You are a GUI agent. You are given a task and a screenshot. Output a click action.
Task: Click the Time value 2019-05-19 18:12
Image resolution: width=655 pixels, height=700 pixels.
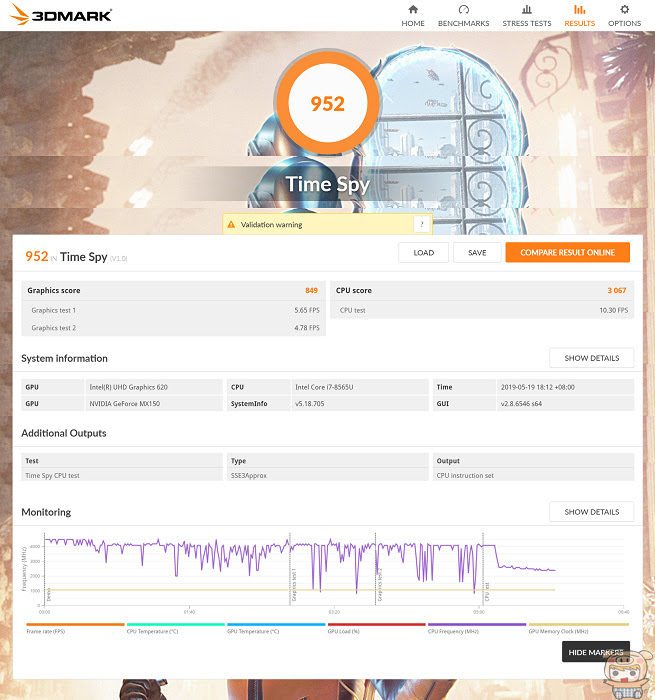pos(565,387)
